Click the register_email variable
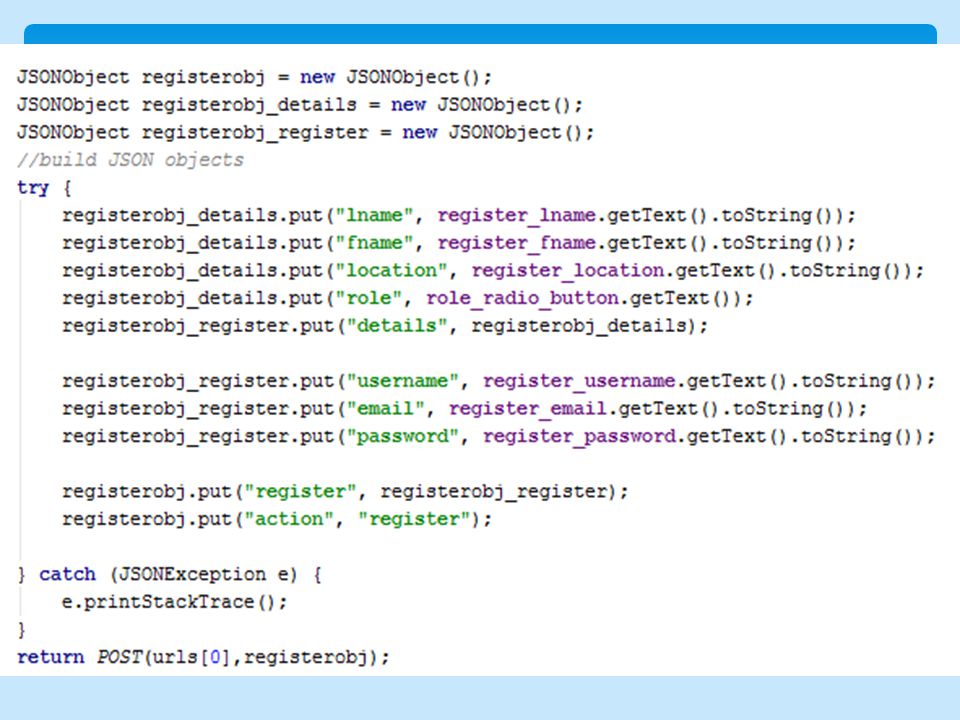Image resolution: width=960 pixels, height=720 pixels. [528, 409]
